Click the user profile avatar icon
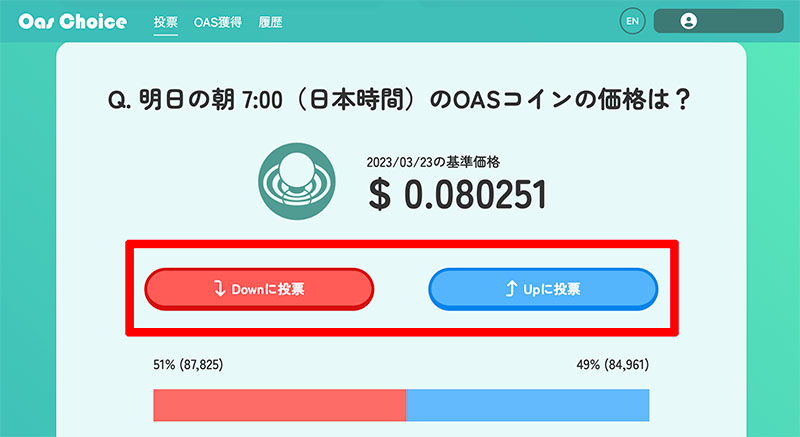Image resolution: width=800 pixels, height=437 pixels. pyautogui.click(x=688, y=21)
